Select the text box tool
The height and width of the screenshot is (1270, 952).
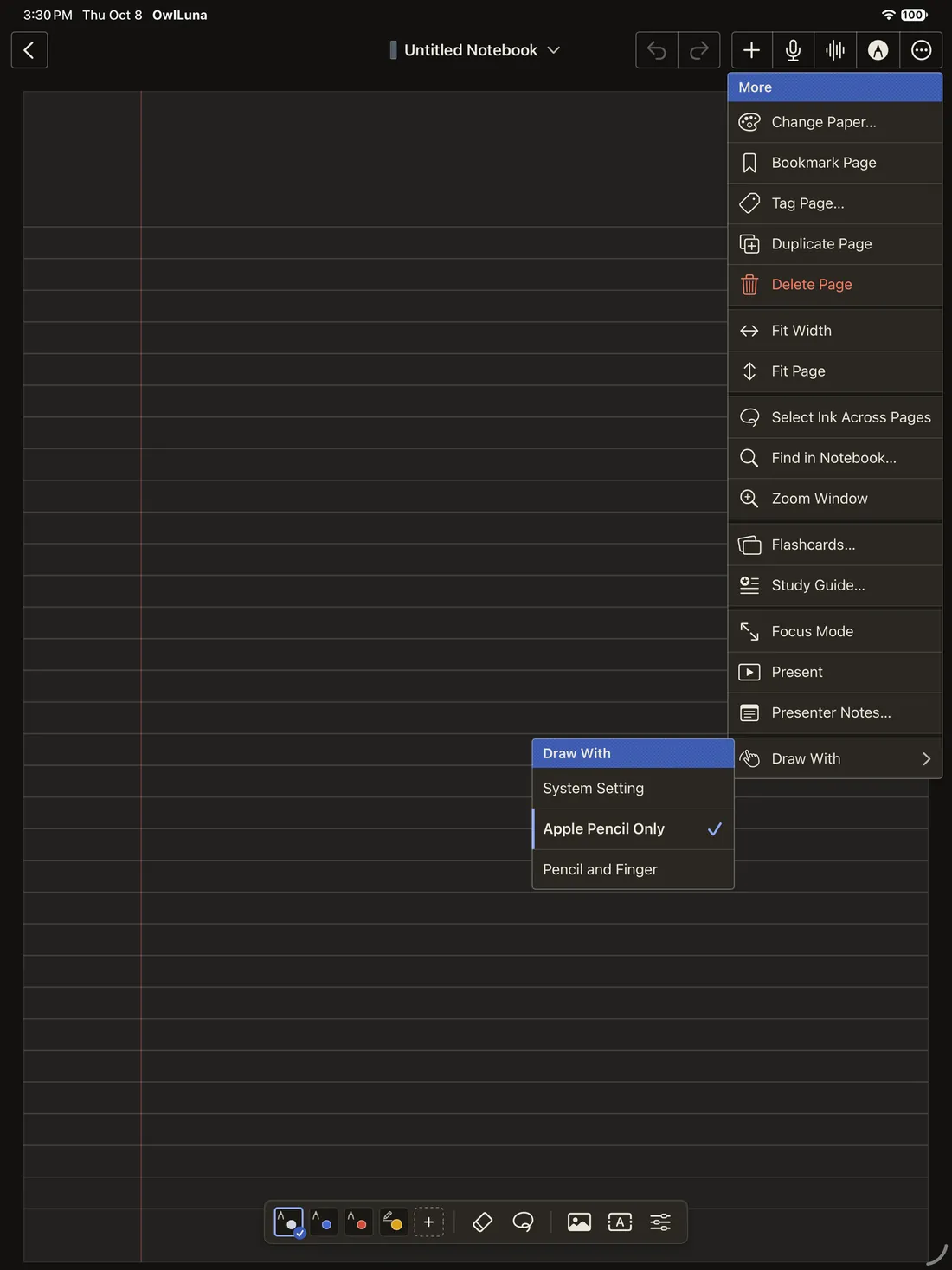pos(621,1222)
